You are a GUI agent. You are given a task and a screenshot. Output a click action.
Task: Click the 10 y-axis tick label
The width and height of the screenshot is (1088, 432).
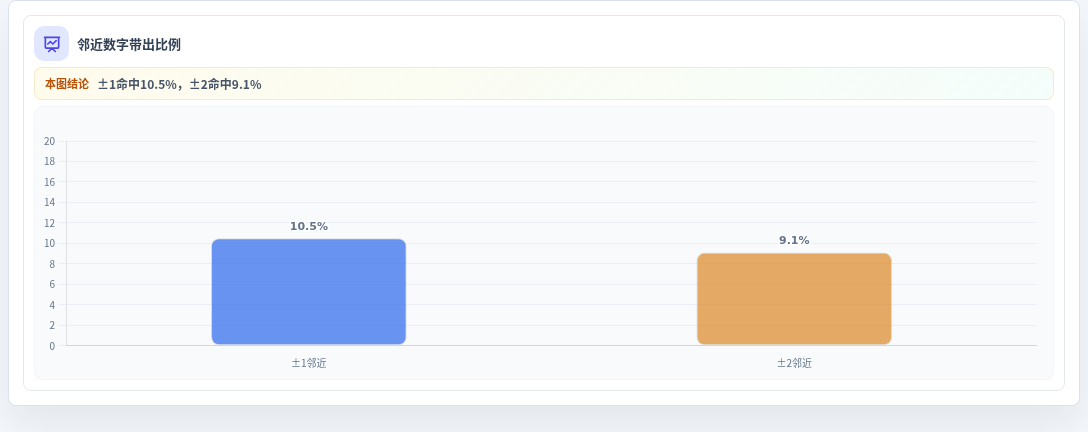point(49,243)
